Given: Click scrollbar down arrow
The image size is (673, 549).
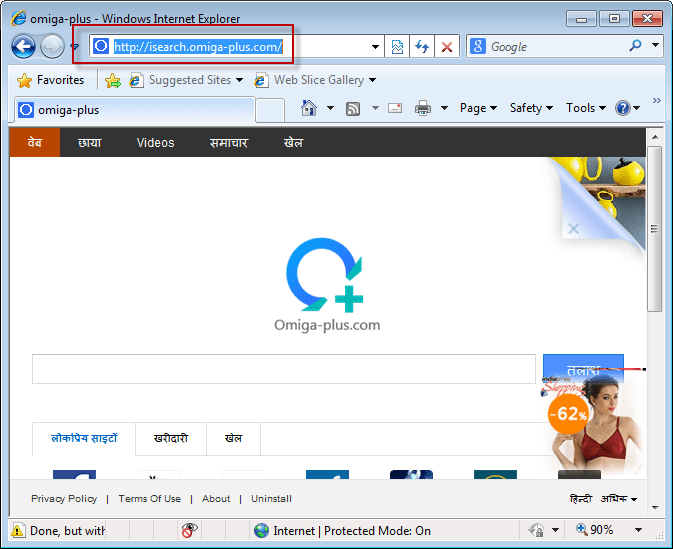Looking at the screenshot, I should [655, 508].
